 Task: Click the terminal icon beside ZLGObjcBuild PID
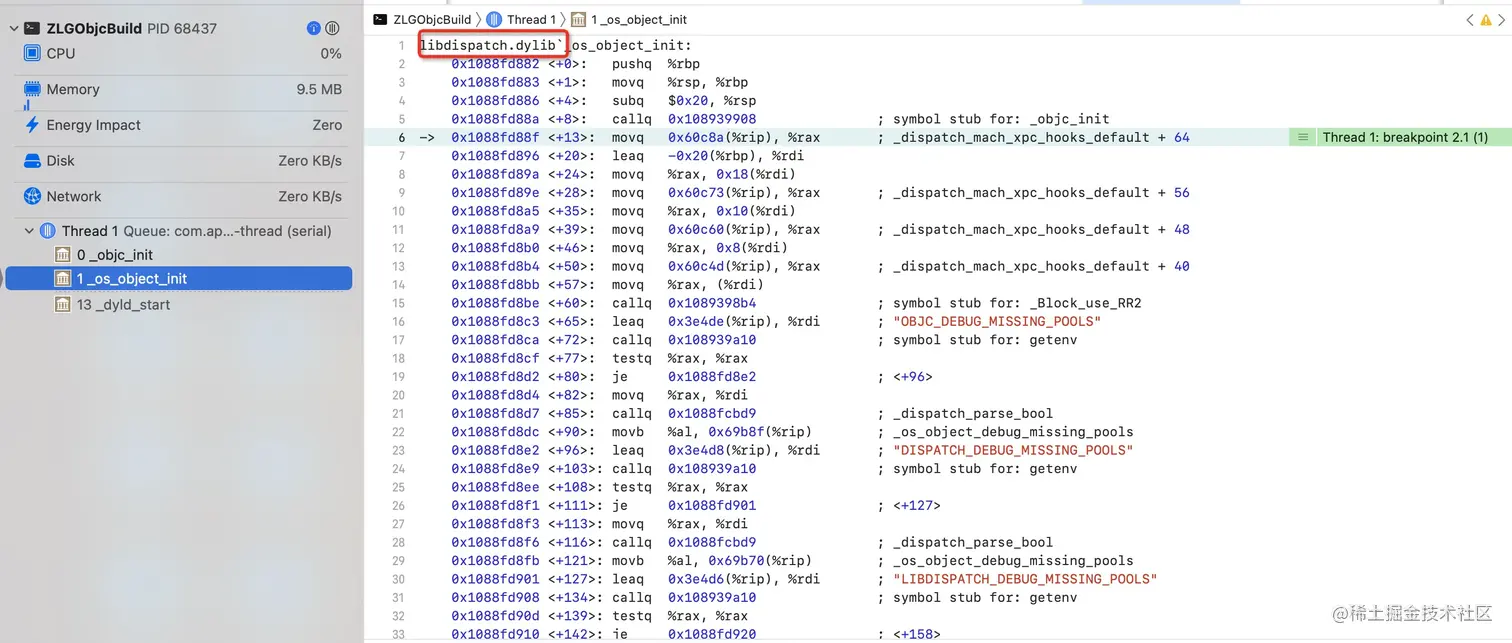coord(32,29)
